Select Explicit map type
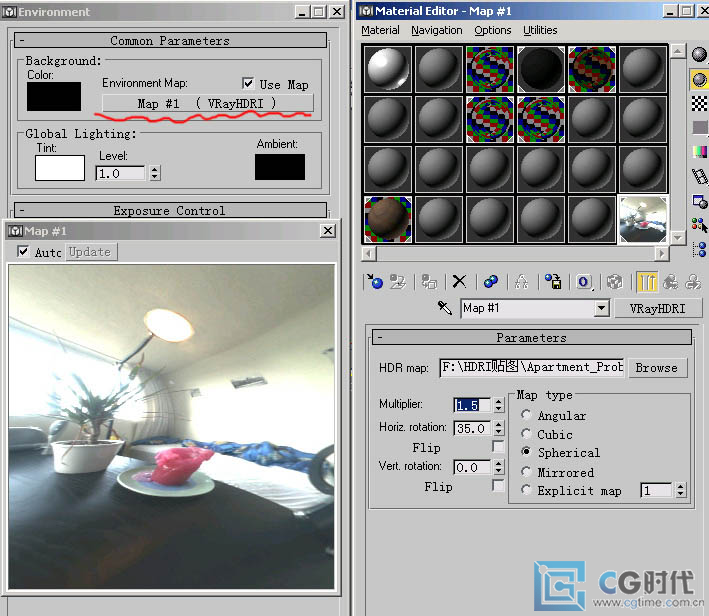The width and height of the screenshot is (709, 616). (x=526, y=490)
